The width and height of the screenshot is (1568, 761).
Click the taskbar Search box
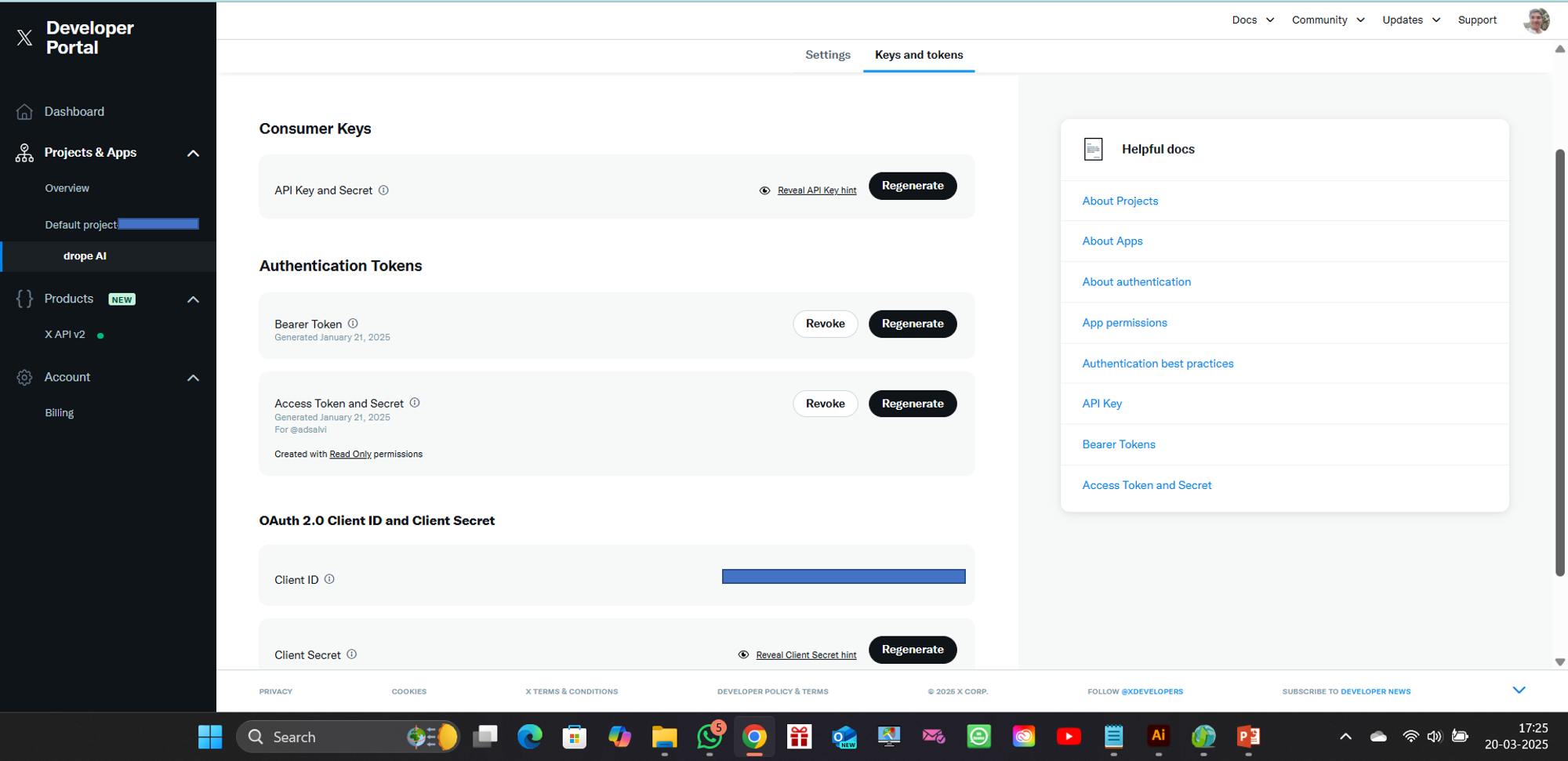click(349, 737)
